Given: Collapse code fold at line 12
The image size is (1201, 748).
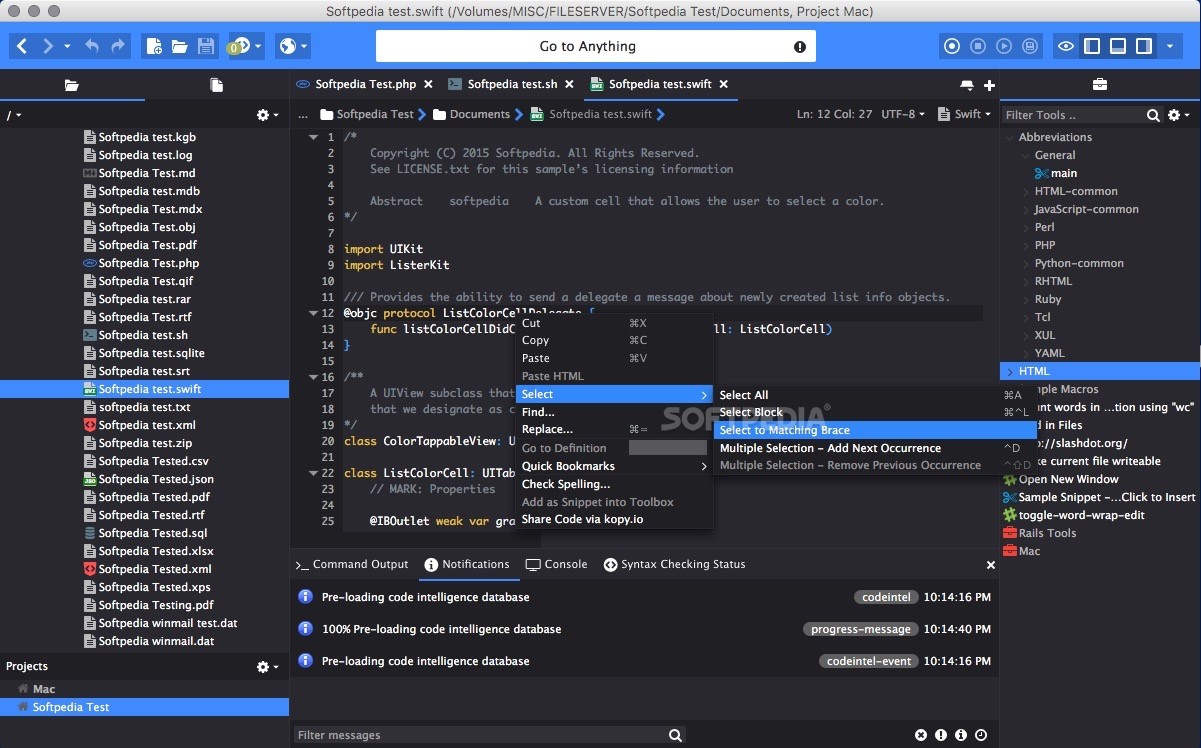Looking at the screenshot, I should click(314, 313).
